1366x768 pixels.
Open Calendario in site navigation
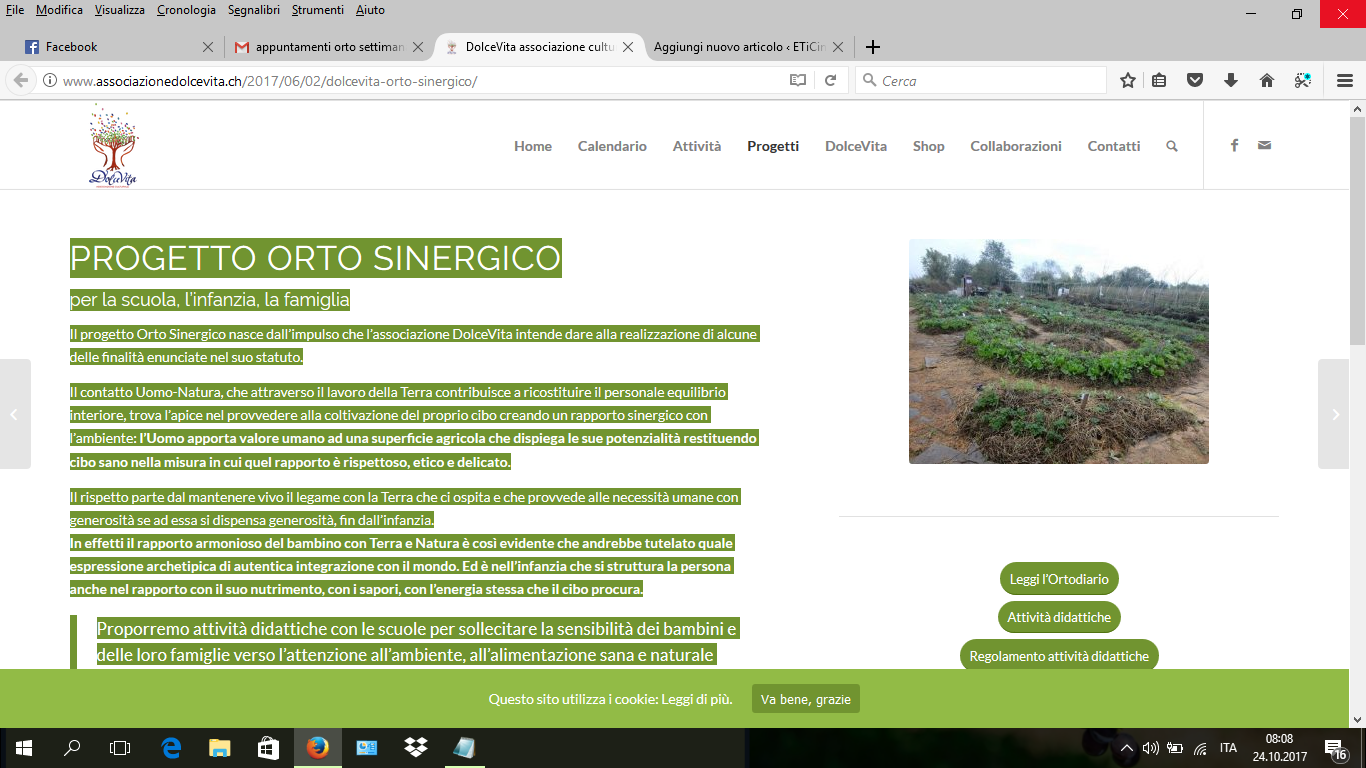pyautogui.click(x=612, y=146)
